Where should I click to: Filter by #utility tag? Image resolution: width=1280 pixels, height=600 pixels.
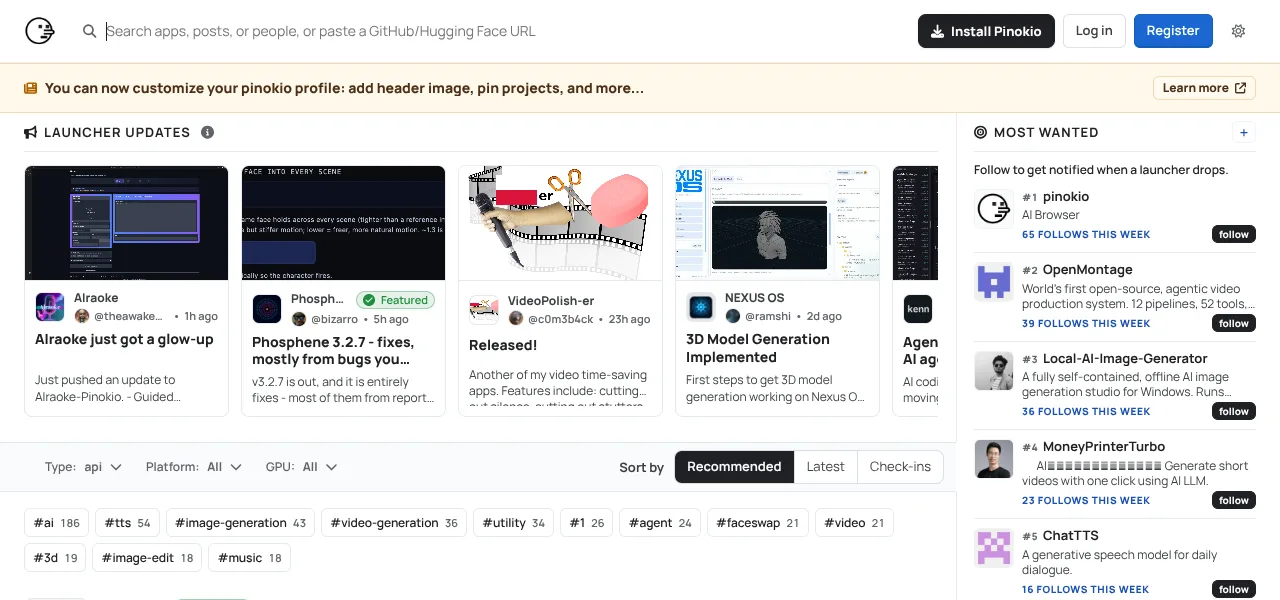point(514,523)
